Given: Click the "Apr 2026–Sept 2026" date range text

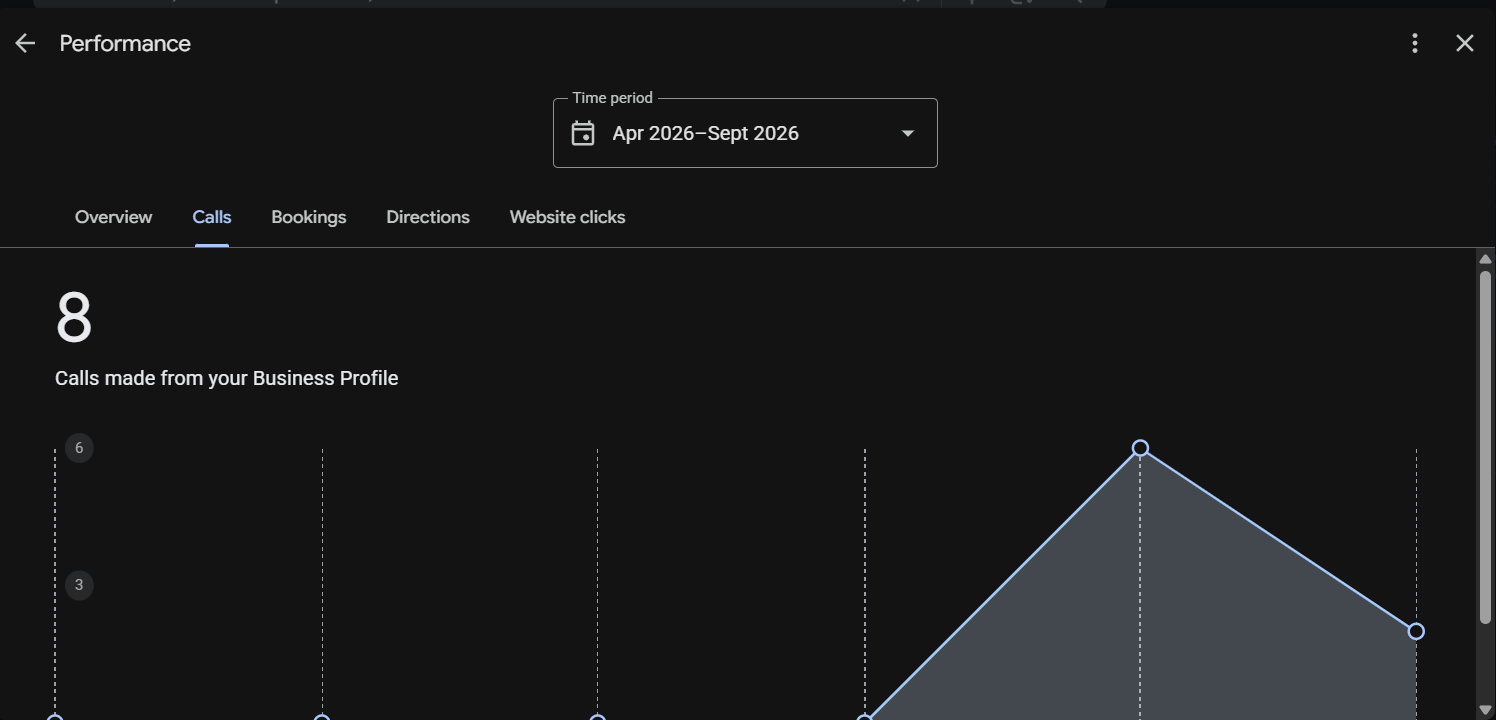Looking at the screenshot, I should 706,133.
